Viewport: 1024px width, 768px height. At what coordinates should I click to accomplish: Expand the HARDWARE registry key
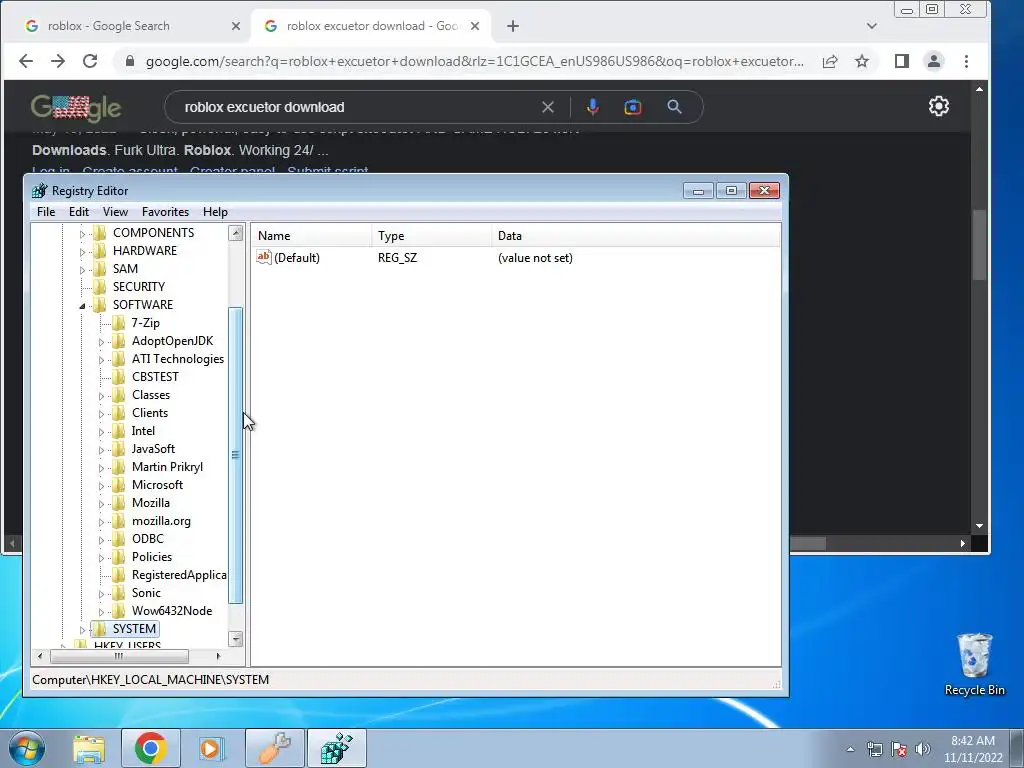[82, 251]
